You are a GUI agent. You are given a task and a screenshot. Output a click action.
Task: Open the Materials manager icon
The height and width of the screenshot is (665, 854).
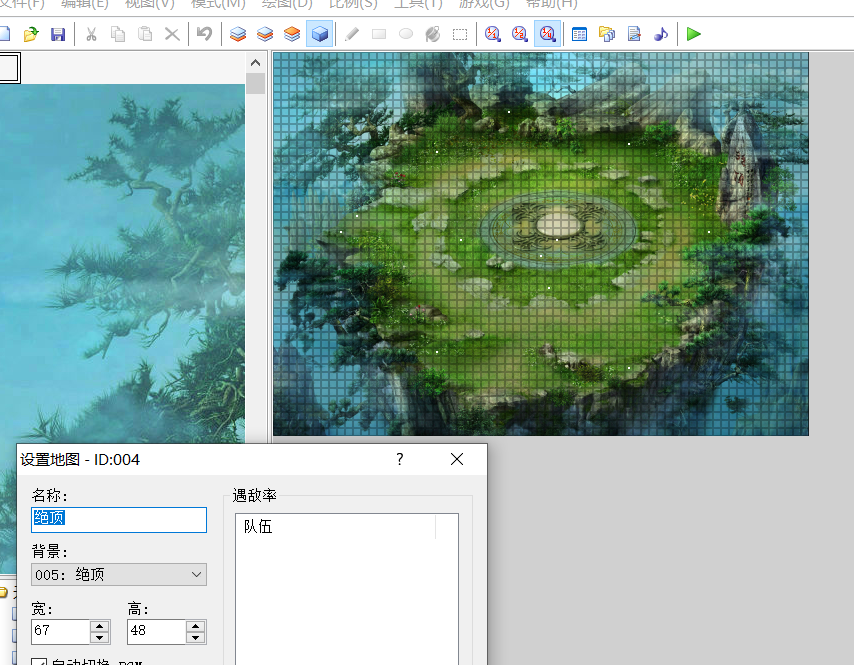point(607,34)
